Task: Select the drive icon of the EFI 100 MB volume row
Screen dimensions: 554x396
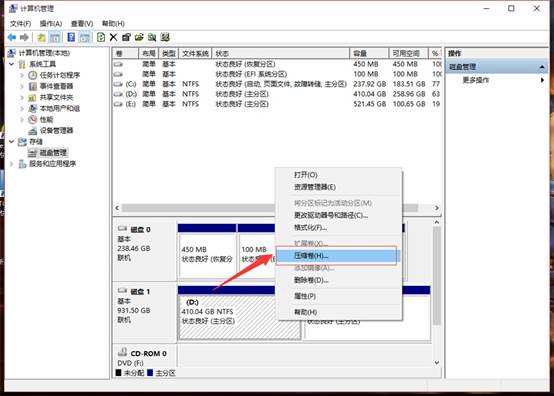Action: pyautogui.click(x=118, y=74)
